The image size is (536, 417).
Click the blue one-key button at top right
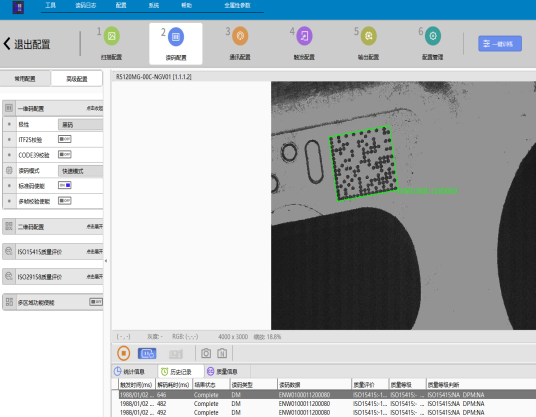[500, 44]
